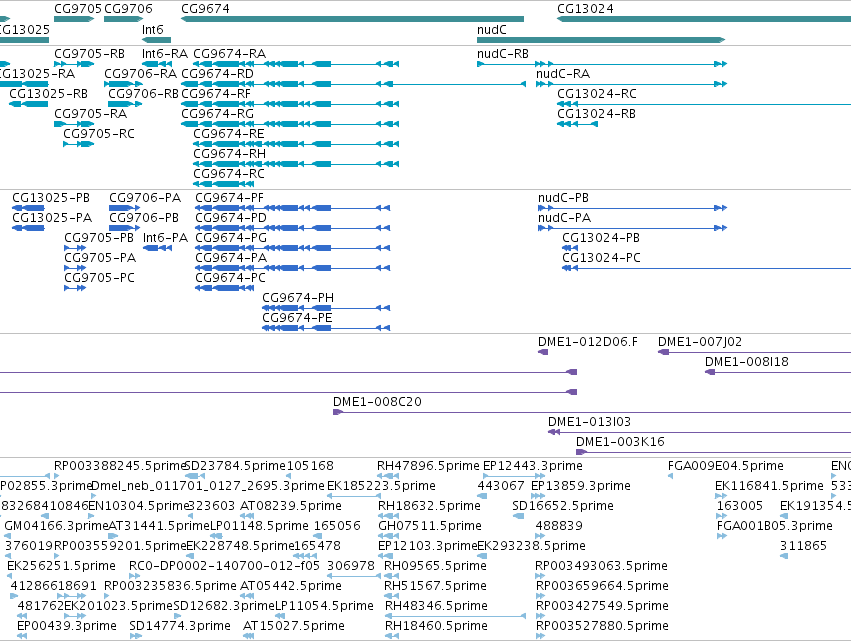This screenshot has height=641, width=851.
Task: Click protein nudC-PA
Action: (x=564, y=218)
